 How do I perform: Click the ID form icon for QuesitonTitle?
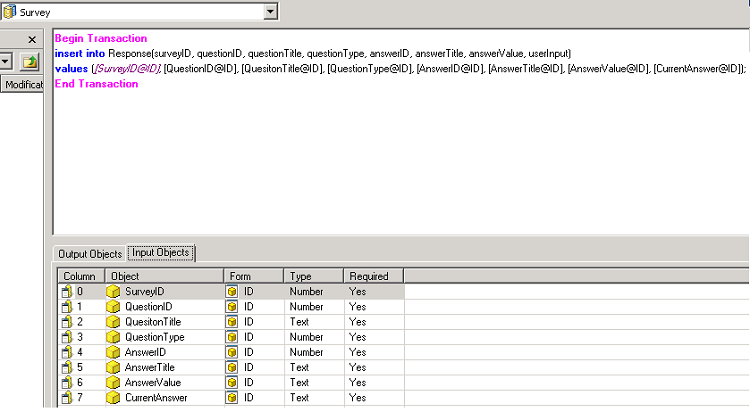pos(232,322)
